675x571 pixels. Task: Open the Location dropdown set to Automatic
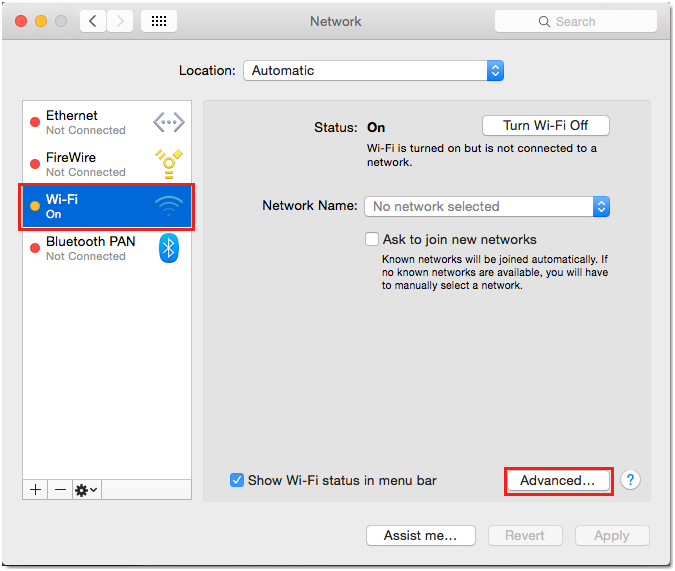(x=373, y=71)
